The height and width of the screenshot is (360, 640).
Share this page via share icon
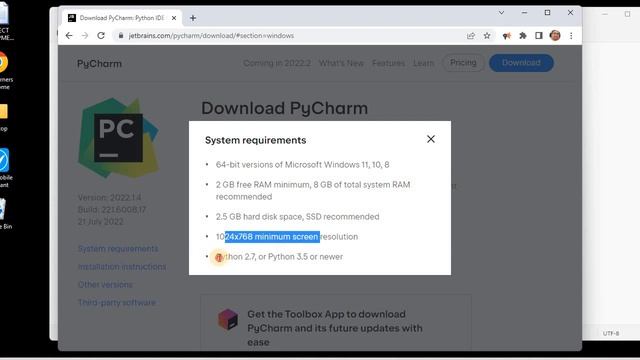[471, 36]
